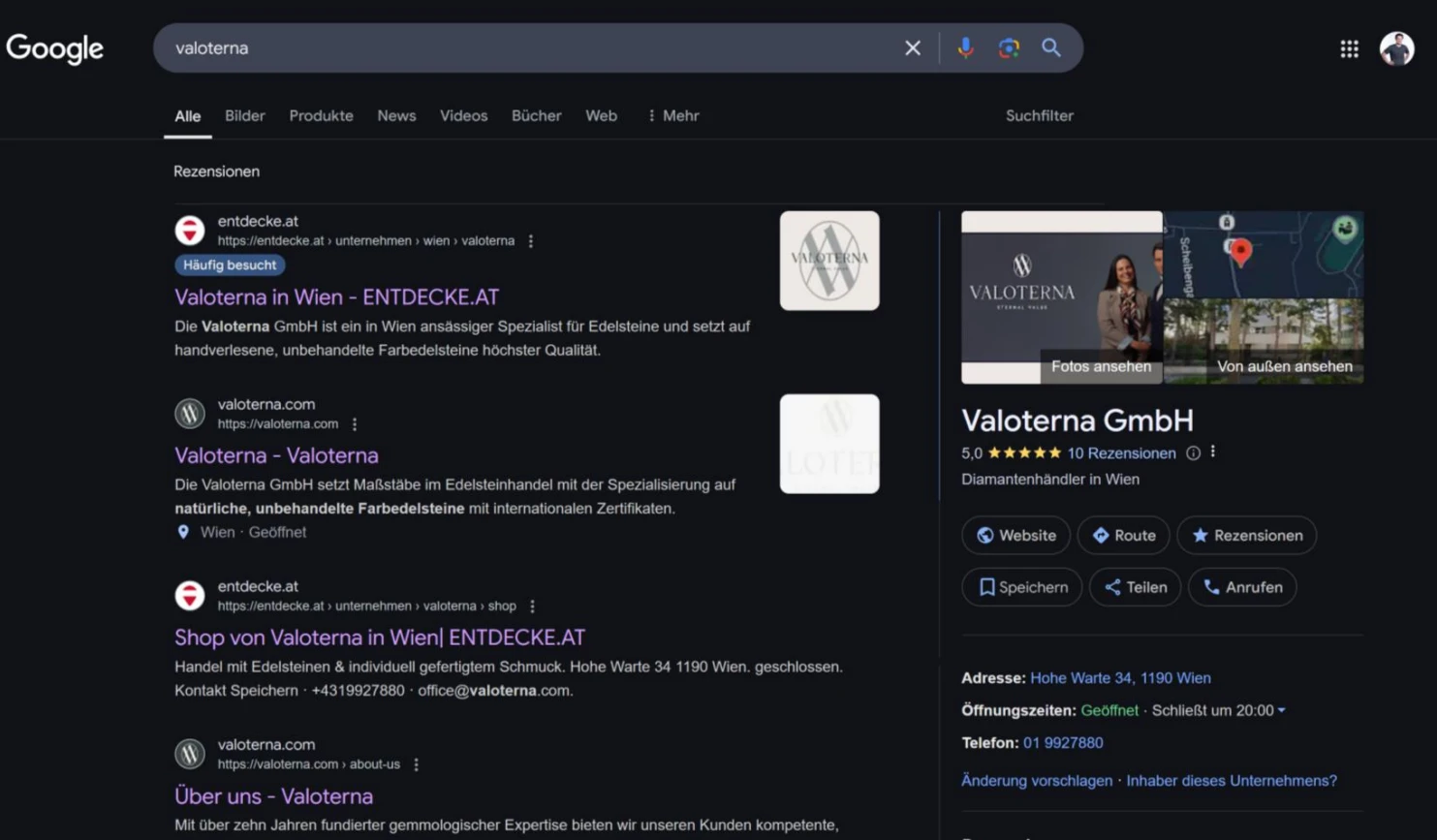1437x840 pixels.
Task: Expand opening hours with the small arrow
Action: pyautogui.click(x=1281, y=710)
